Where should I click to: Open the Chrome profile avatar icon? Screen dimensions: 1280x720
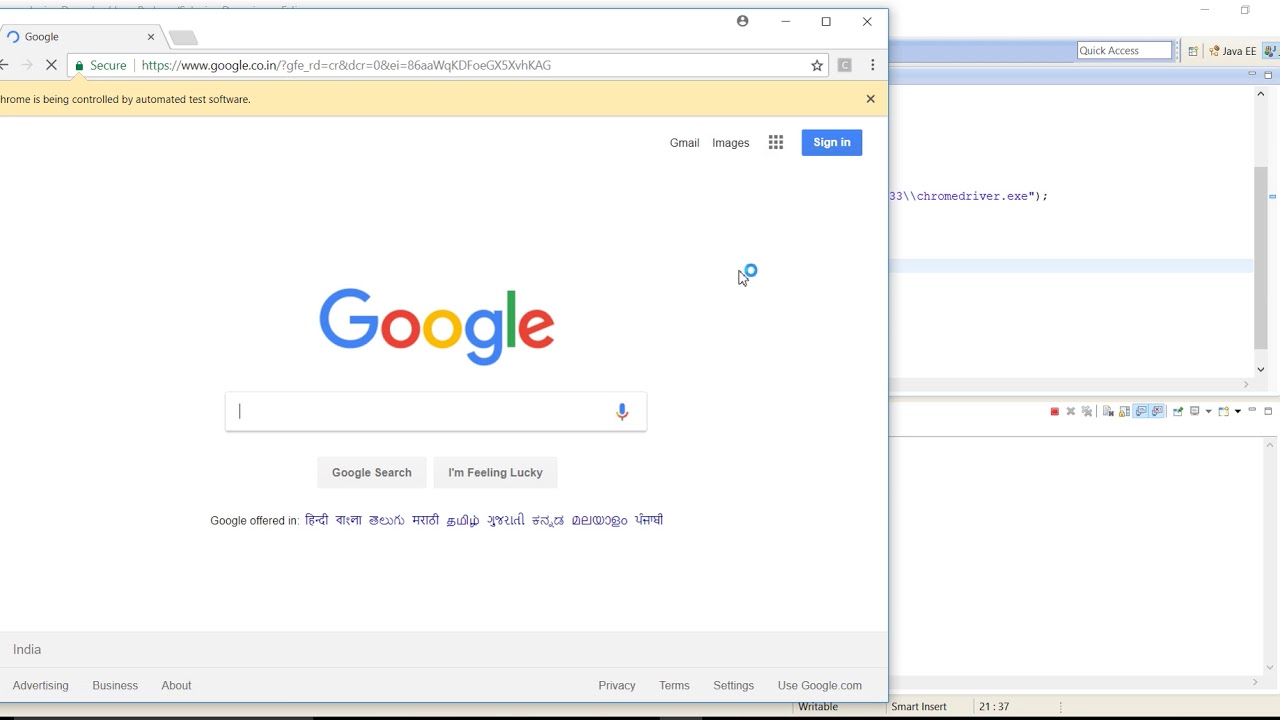pos(742,21)
